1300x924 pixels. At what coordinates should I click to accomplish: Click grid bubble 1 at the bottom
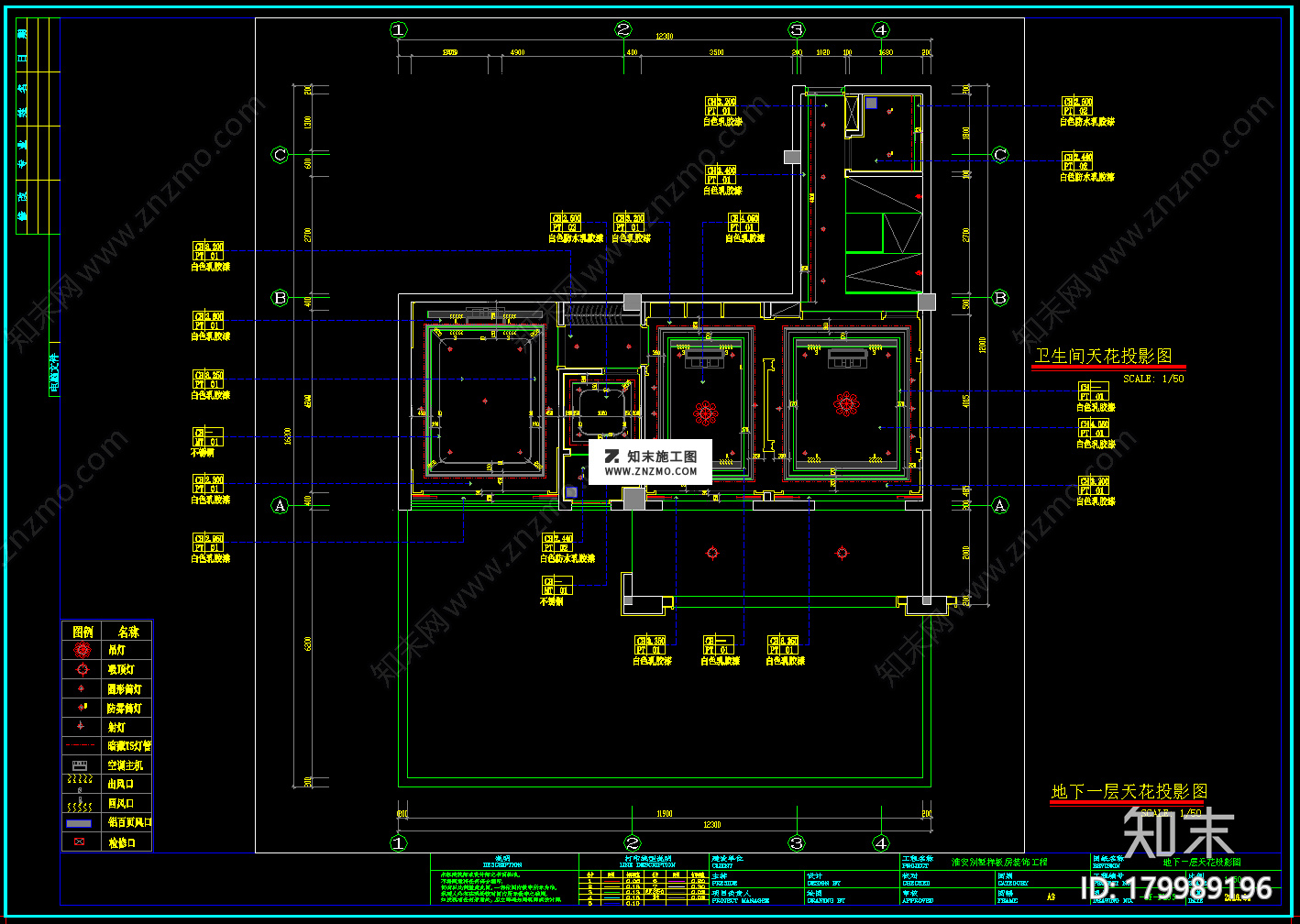tap(398, 842)
